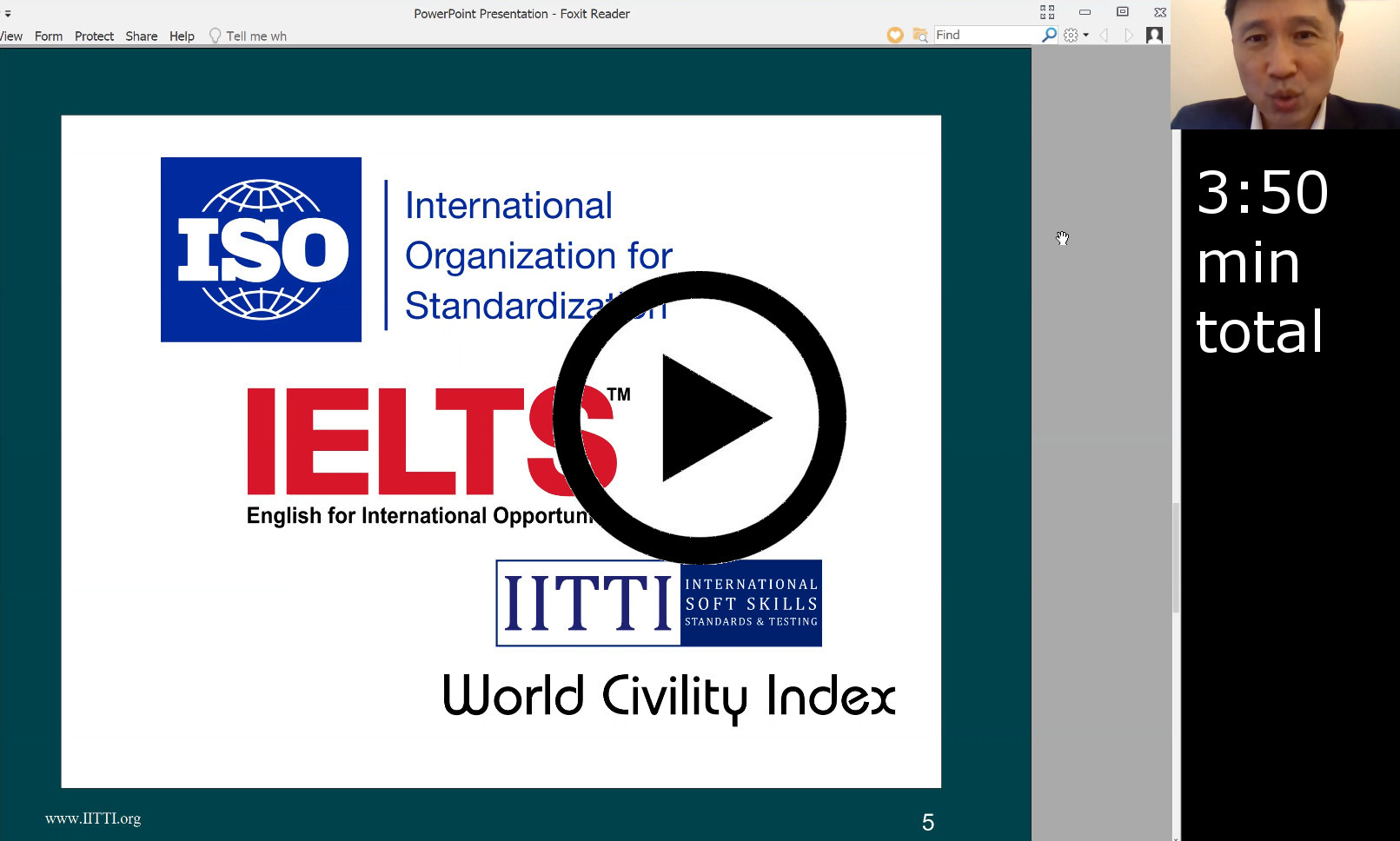Click the Tell me what search field
Image resolution: width=1400 pixels, height=841 pixels.
[256, 36]
